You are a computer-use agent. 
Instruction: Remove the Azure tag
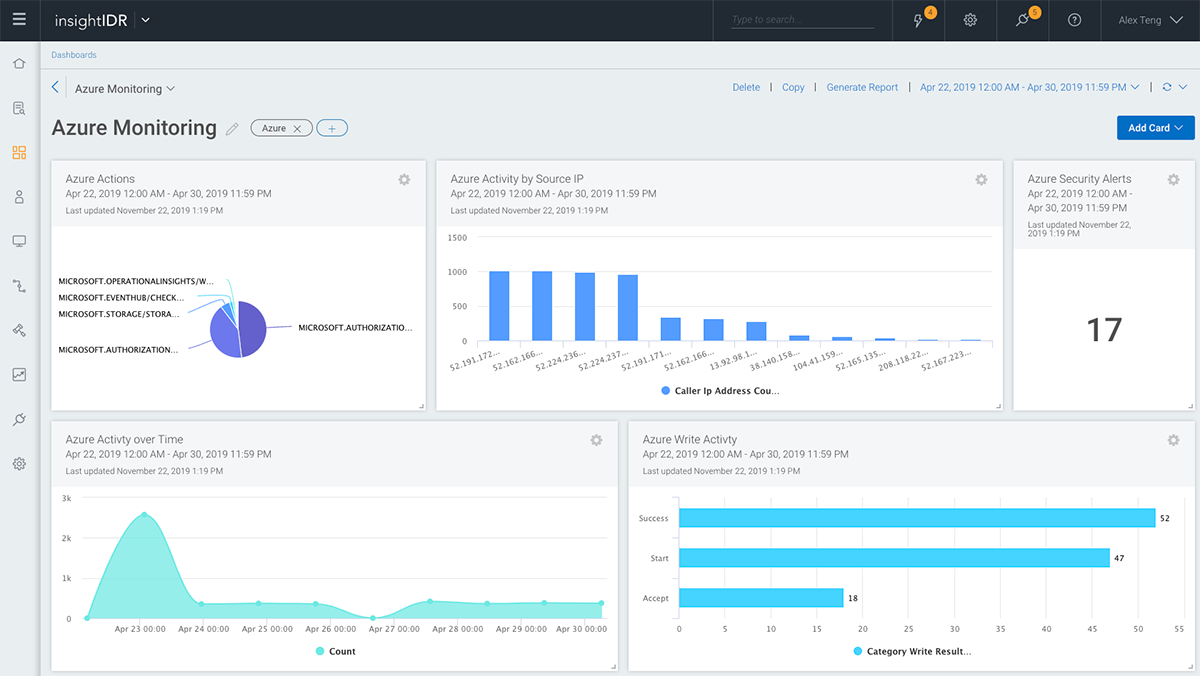pyautogui.click(x=297, y=128)
